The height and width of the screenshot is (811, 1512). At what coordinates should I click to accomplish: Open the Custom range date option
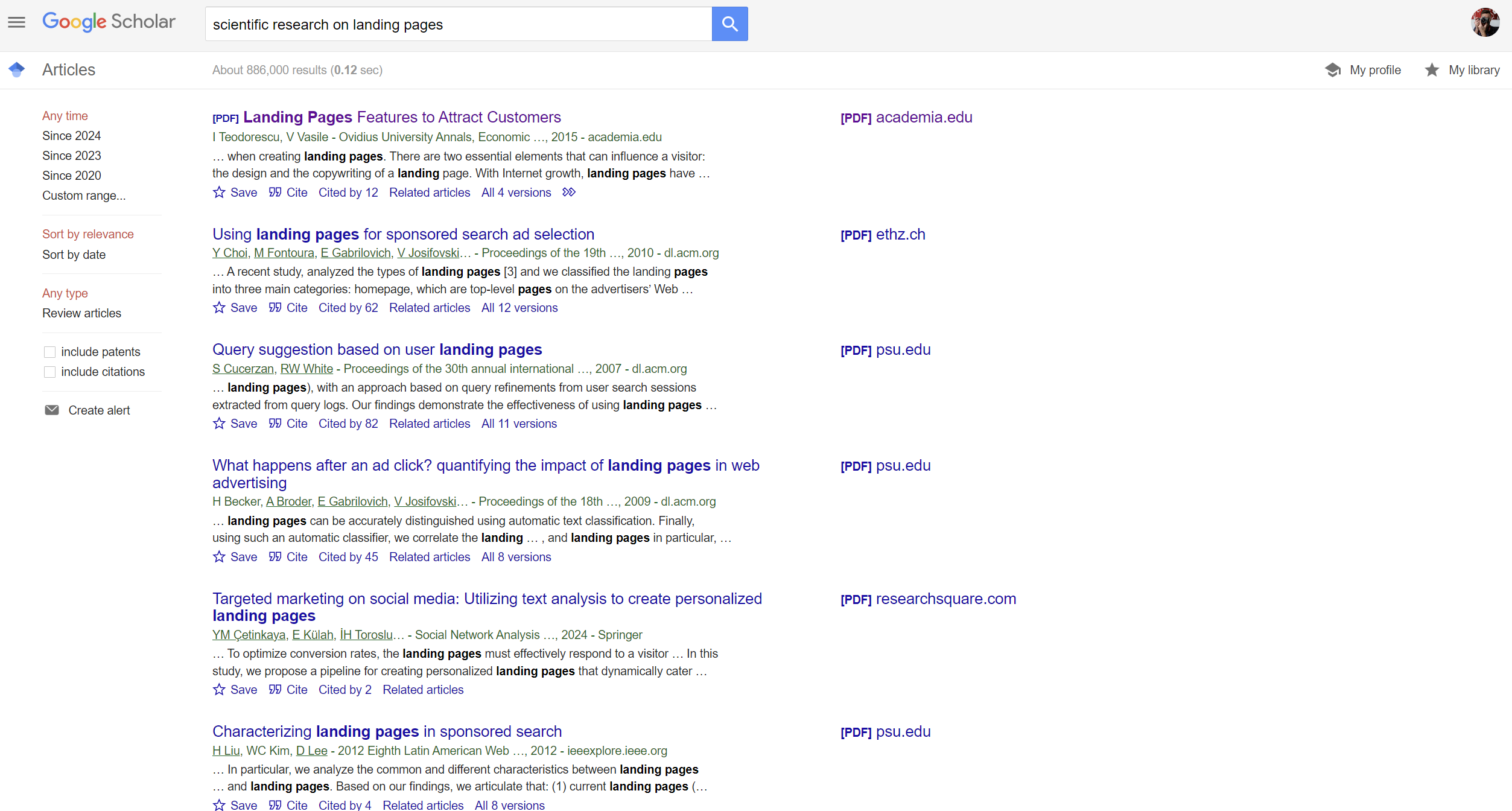click(x=84, y=196)
